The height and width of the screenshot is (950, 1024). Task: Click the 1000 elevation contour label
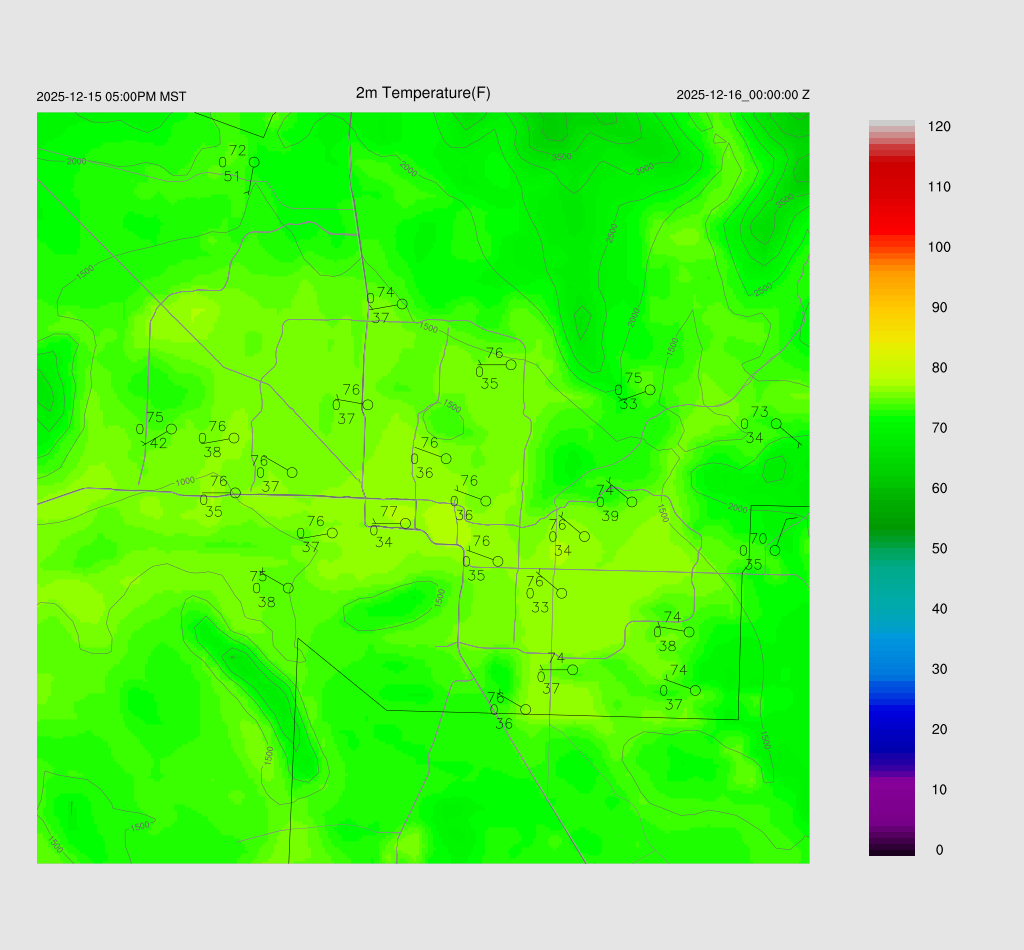[x=185, y=481]
